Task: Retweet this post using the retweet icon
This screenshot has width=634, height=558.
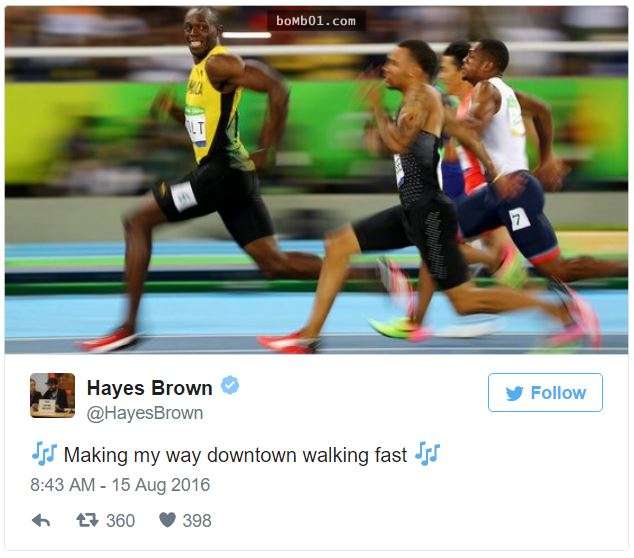Action: pyautogui.click(x=87, y=520)
